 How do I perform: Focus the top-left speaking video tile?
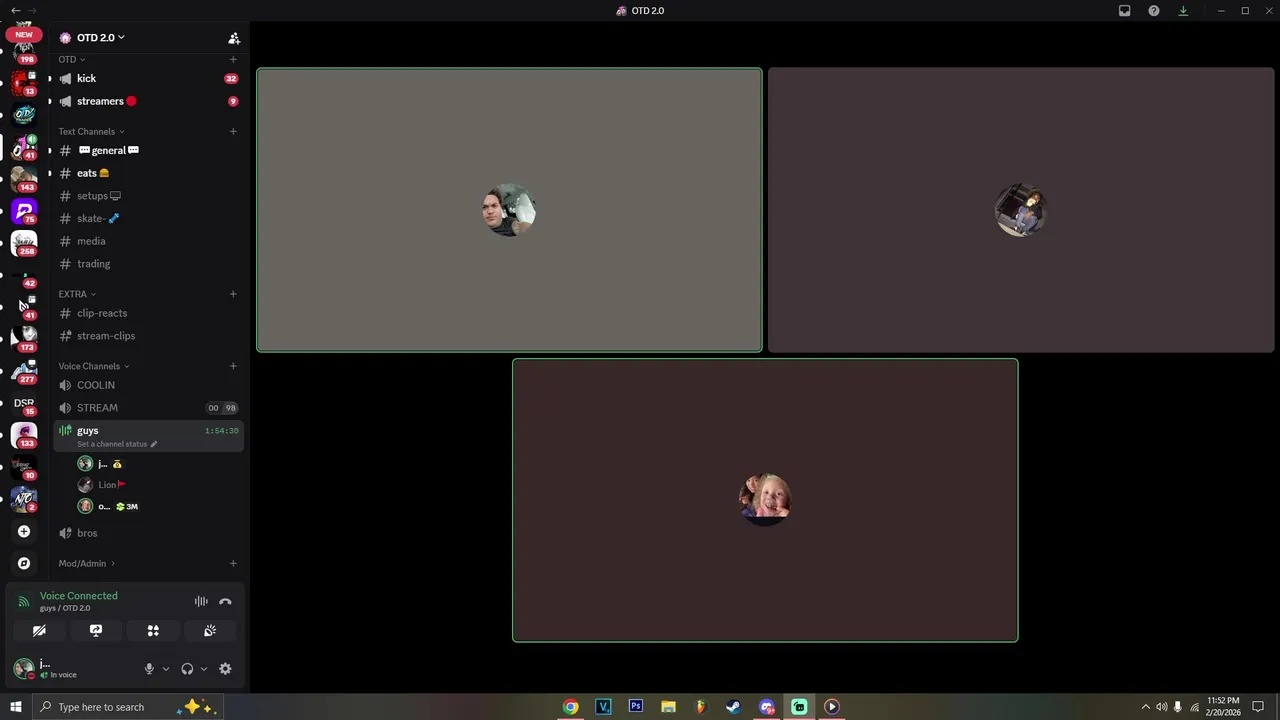[x=510, y=210]
